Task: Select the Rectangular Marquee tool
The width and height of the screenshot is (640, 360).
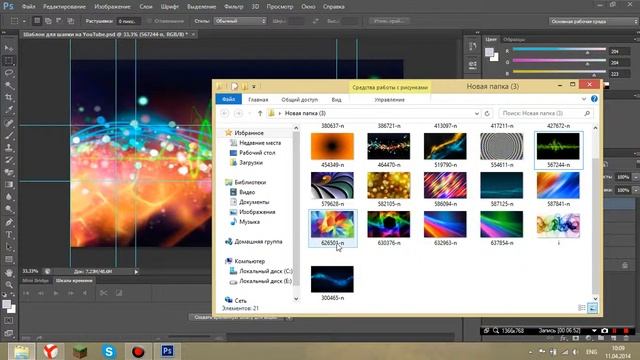Action: click(x=9, y=61)
